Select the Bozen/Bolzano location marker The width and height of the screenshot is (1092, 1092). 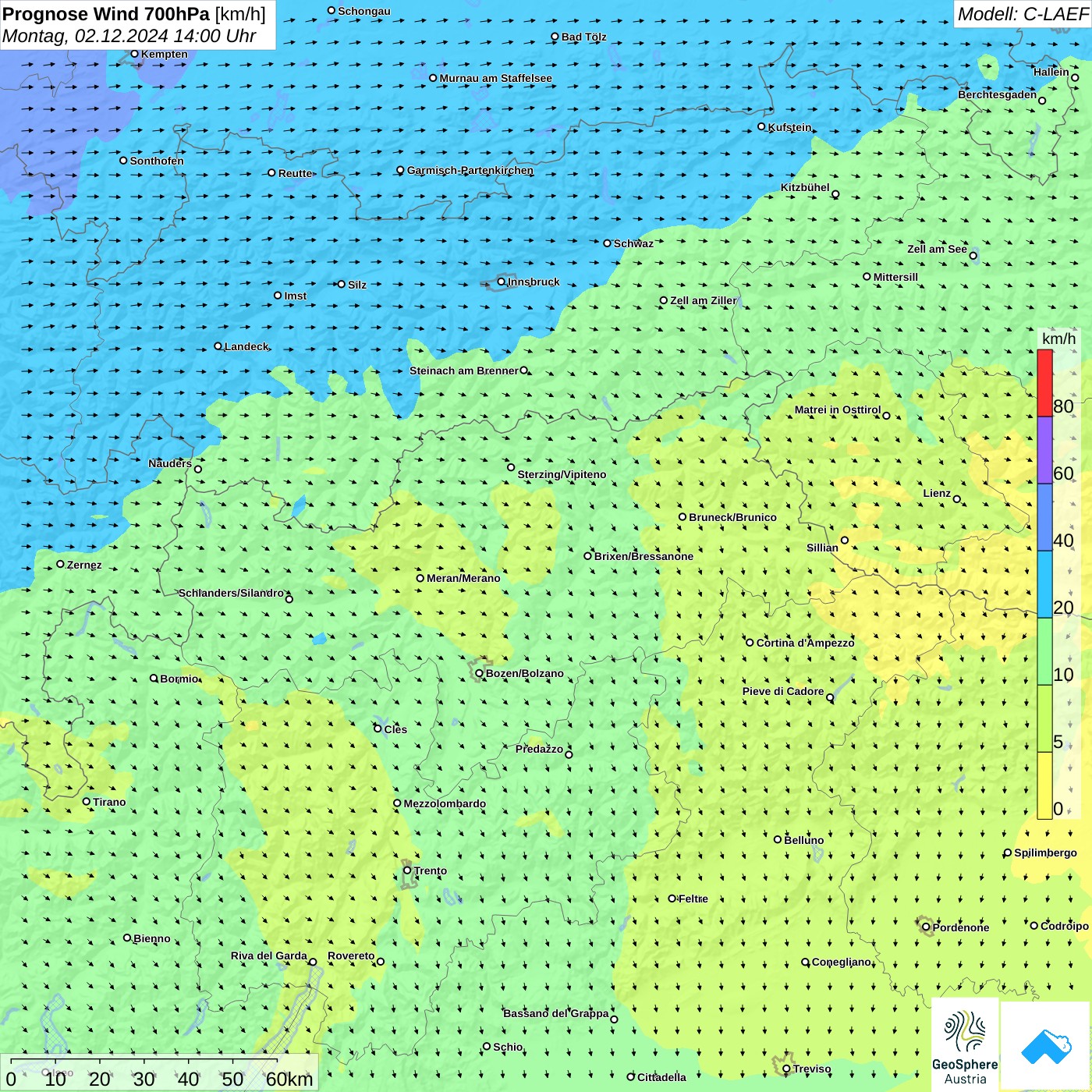479,673
